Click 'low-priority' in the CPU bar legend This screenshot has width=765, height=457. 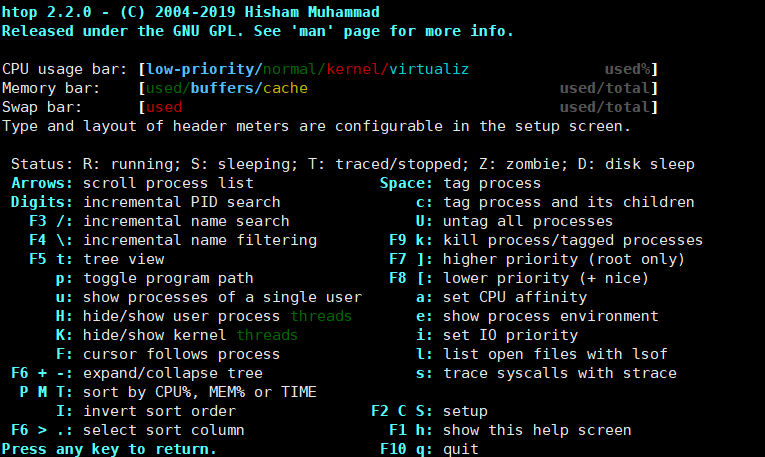tap(200, 69)
